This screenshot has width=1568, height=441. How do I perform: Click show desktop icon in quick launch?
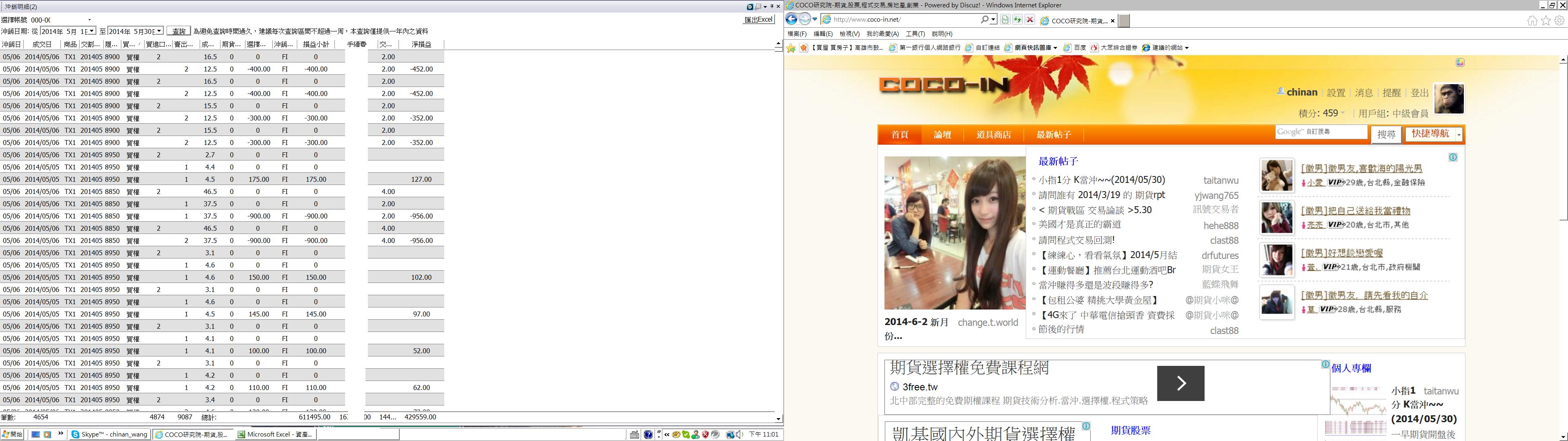(36, 434)
